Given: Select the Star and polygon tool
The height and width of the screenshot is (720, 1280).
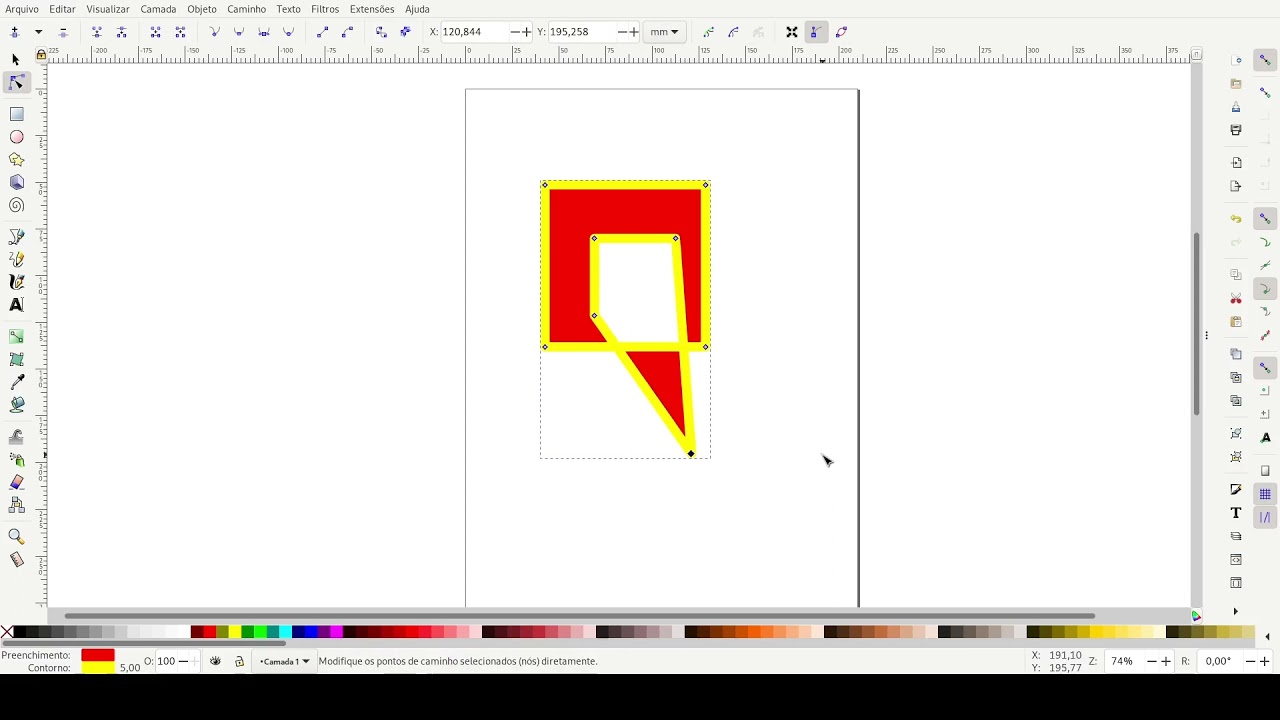Looking at the screenshot, I should [16, 160].
